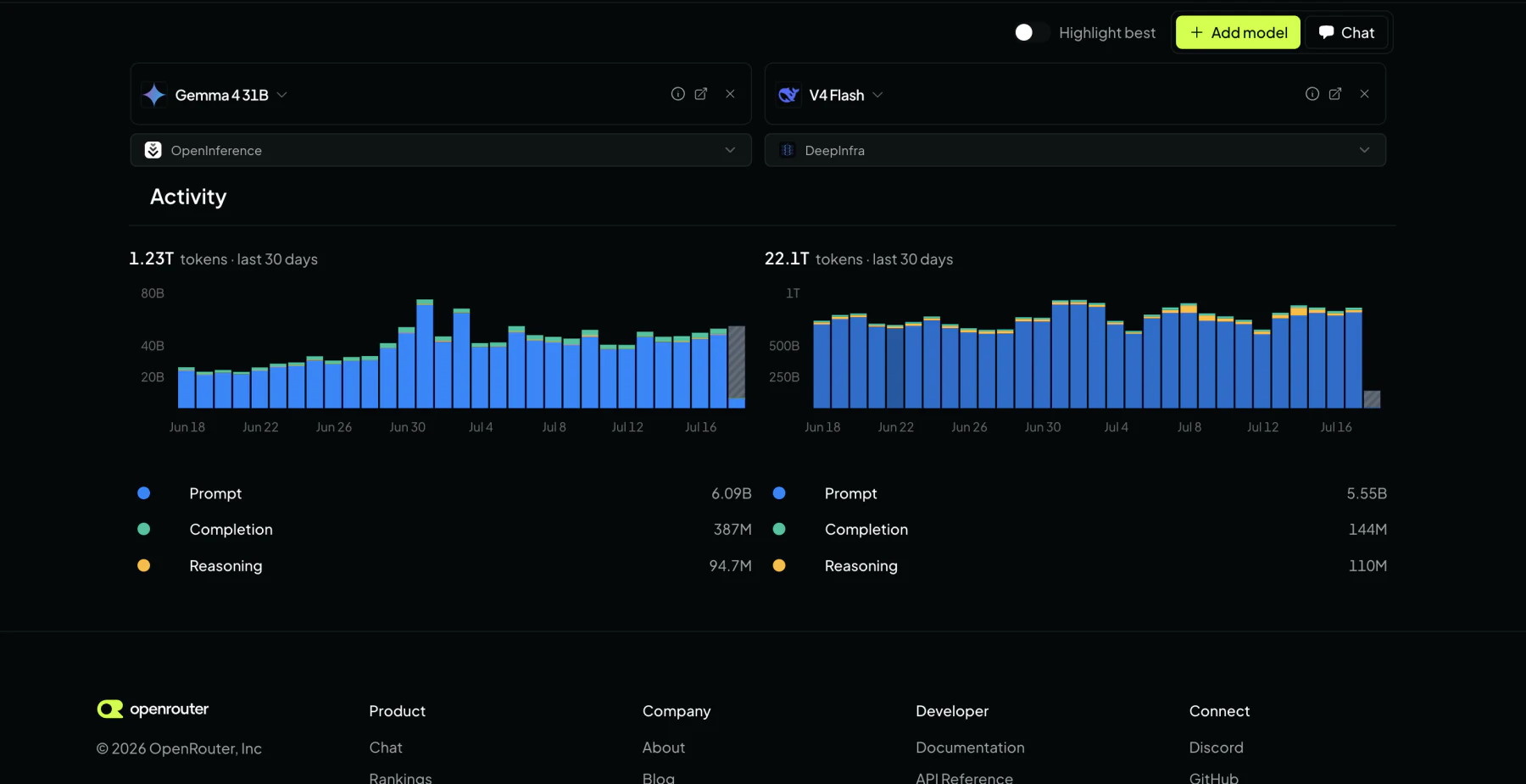Click the Jul 8 label on V4 Flash chart axis

tap(1189, 427)
